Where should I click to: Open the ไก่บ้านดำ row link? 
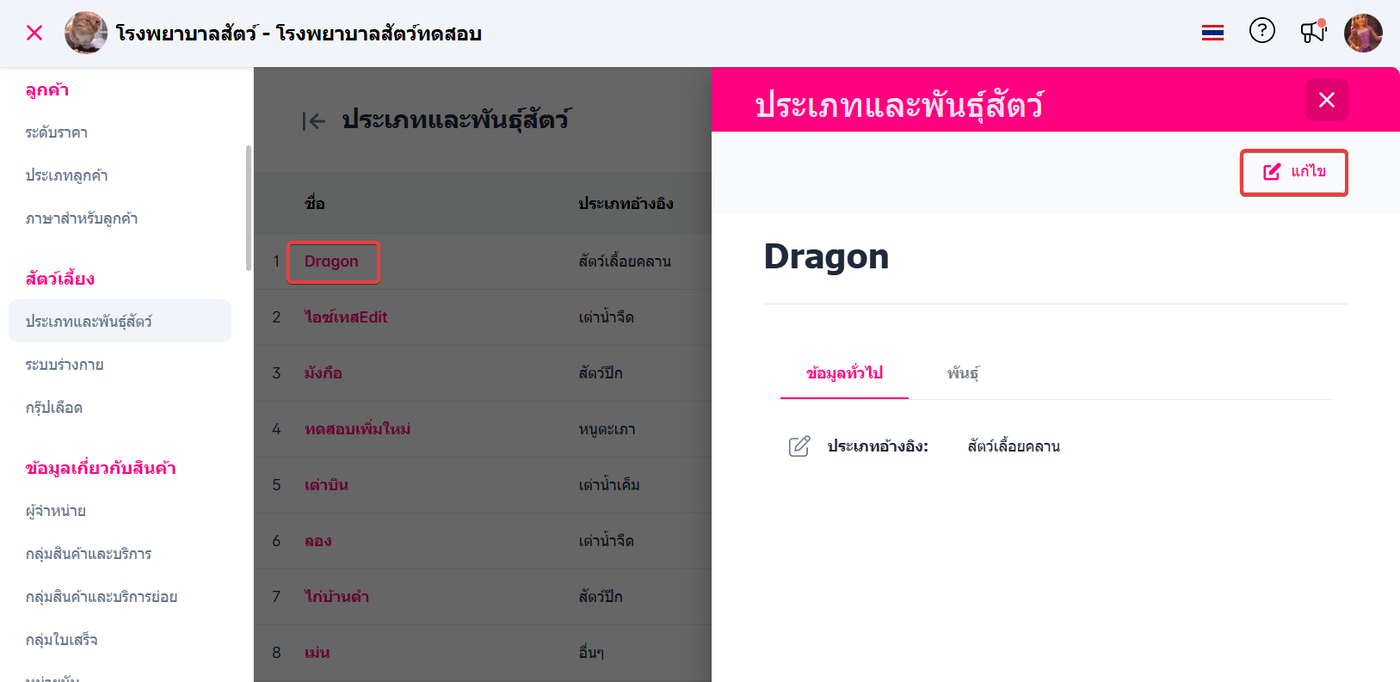(x=337, y=597)
